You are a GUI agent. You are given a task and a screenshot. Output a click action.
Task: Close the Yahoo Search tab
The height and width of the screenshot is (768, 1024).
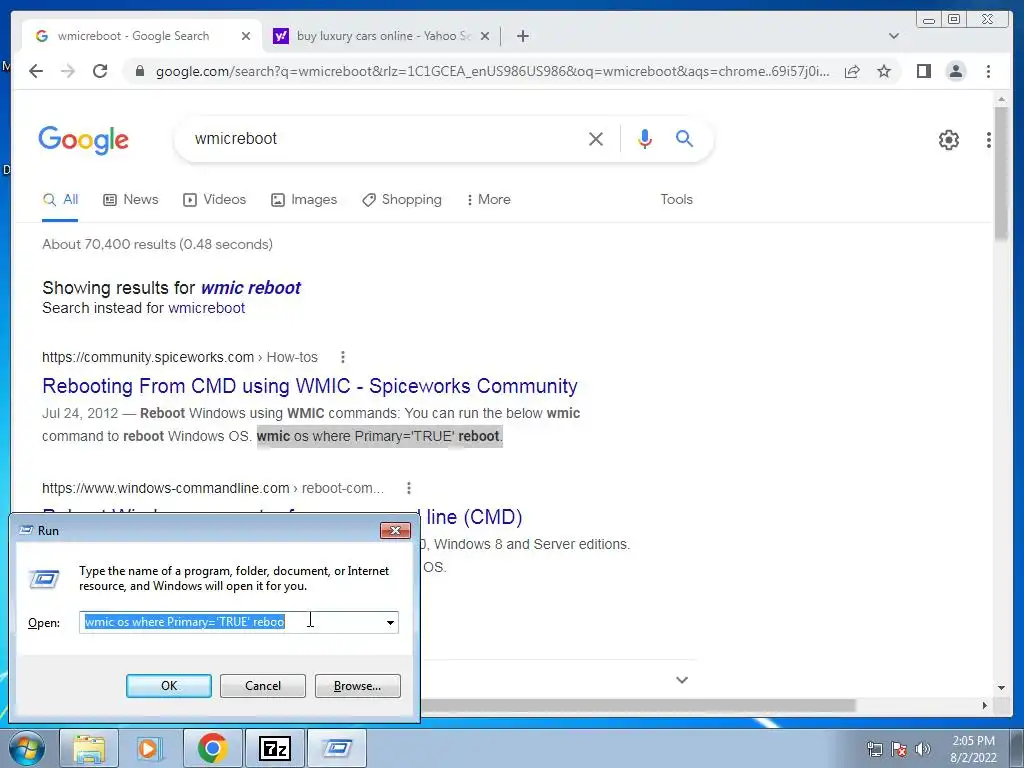point(485,36)
